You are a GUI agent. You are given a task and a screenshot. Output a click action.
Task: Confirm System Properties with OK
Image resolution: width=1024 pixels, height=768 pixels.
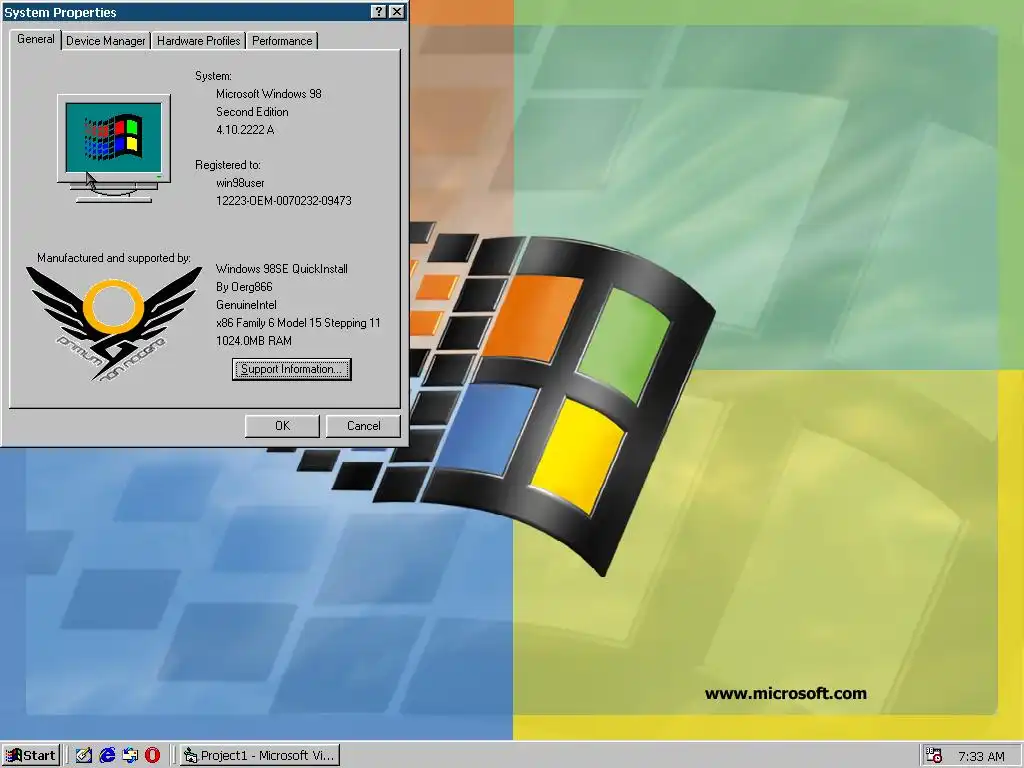(x=282, y=426)
